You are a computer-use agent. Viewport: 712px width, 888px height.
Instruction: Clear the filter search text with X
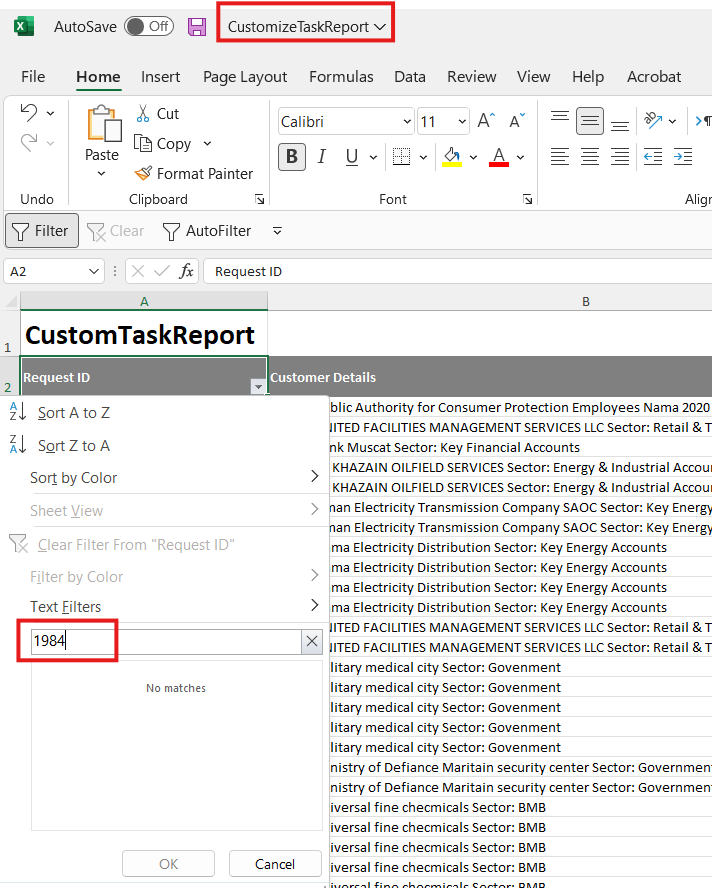pos(312,642)
